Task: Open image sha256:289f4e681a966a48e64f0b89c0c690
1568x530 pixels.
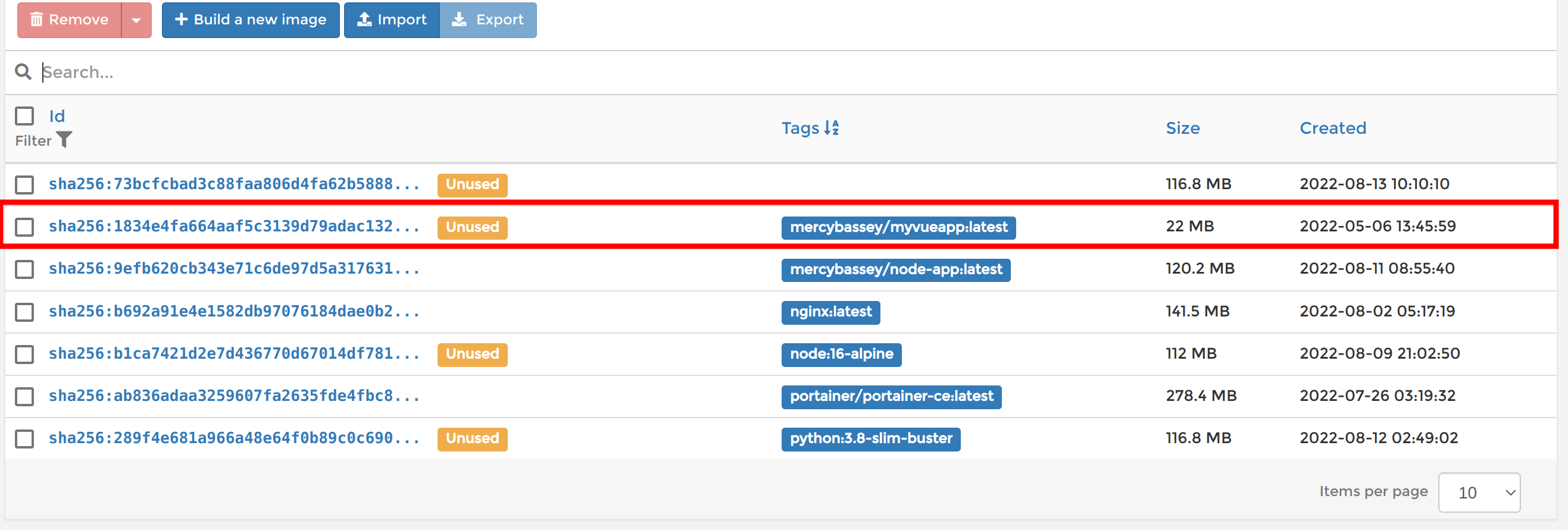Action: coord(235,438)
